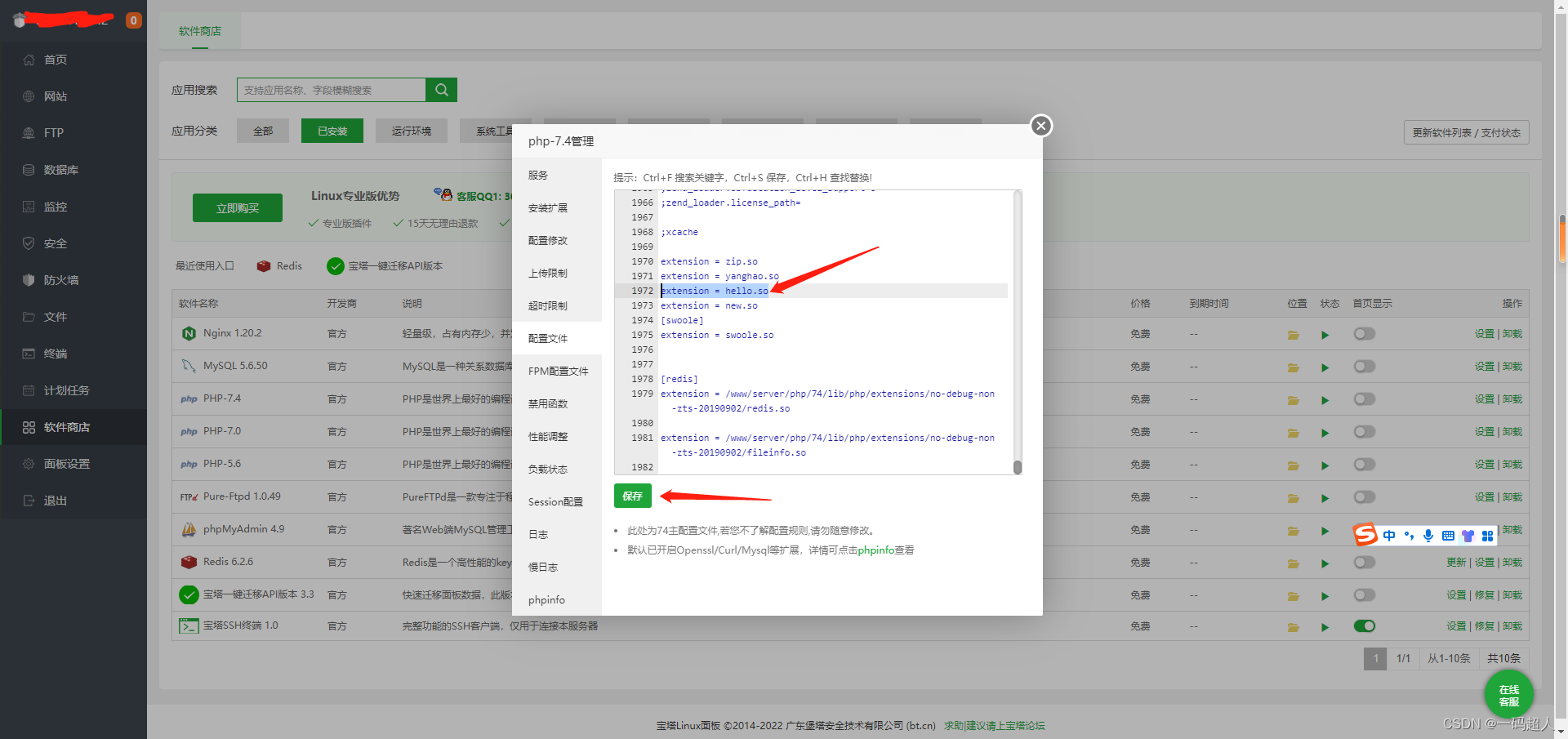
Task: Filter by 全部 category
Action: 263,131
